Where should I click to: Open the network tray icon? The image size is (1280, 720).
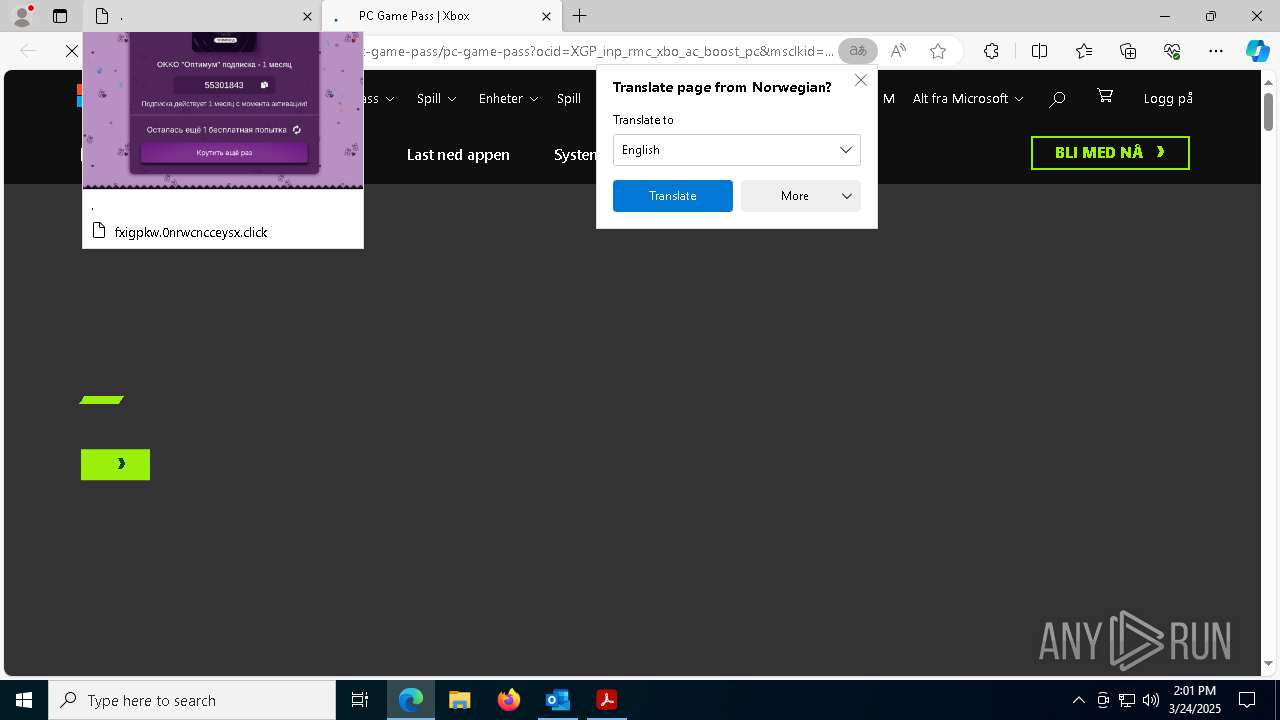click(1127, 700)
